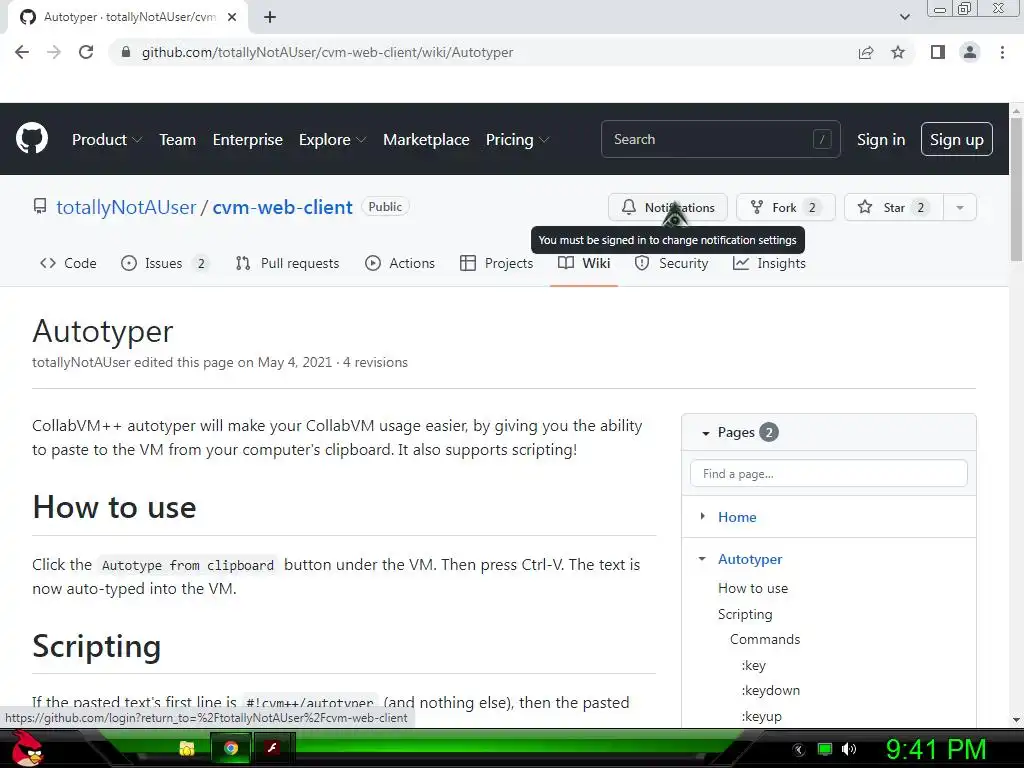This screenshot has width=1024, height=768.
Task: Star the repository with Star button
Action: 893,207
